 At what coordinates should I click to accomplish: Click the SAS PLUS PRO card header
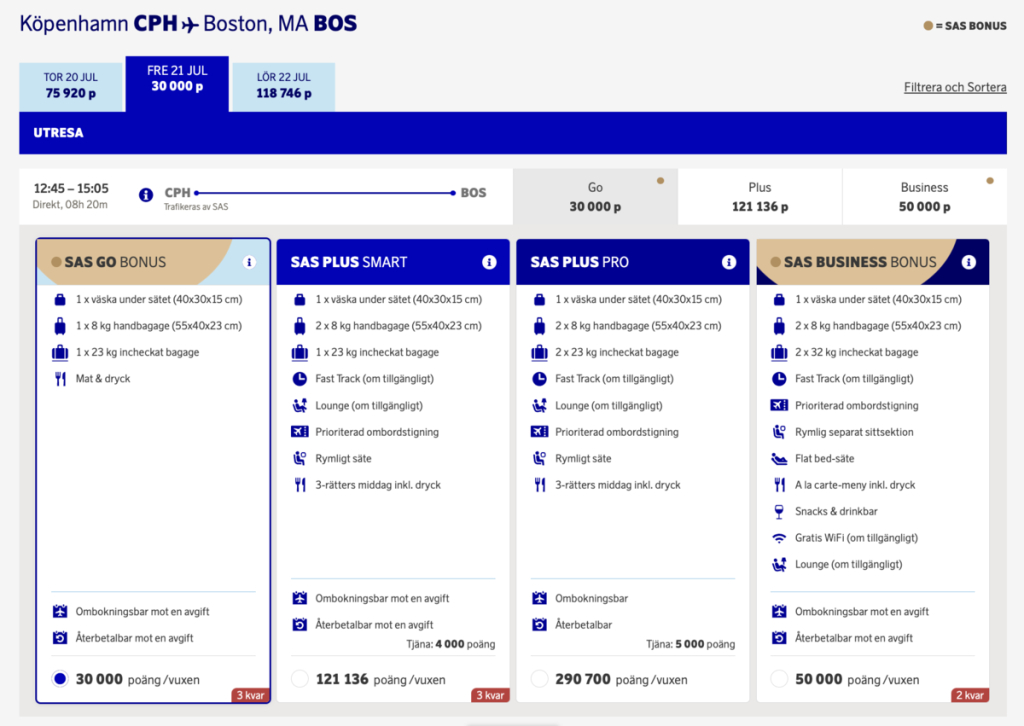coord(633,262)
